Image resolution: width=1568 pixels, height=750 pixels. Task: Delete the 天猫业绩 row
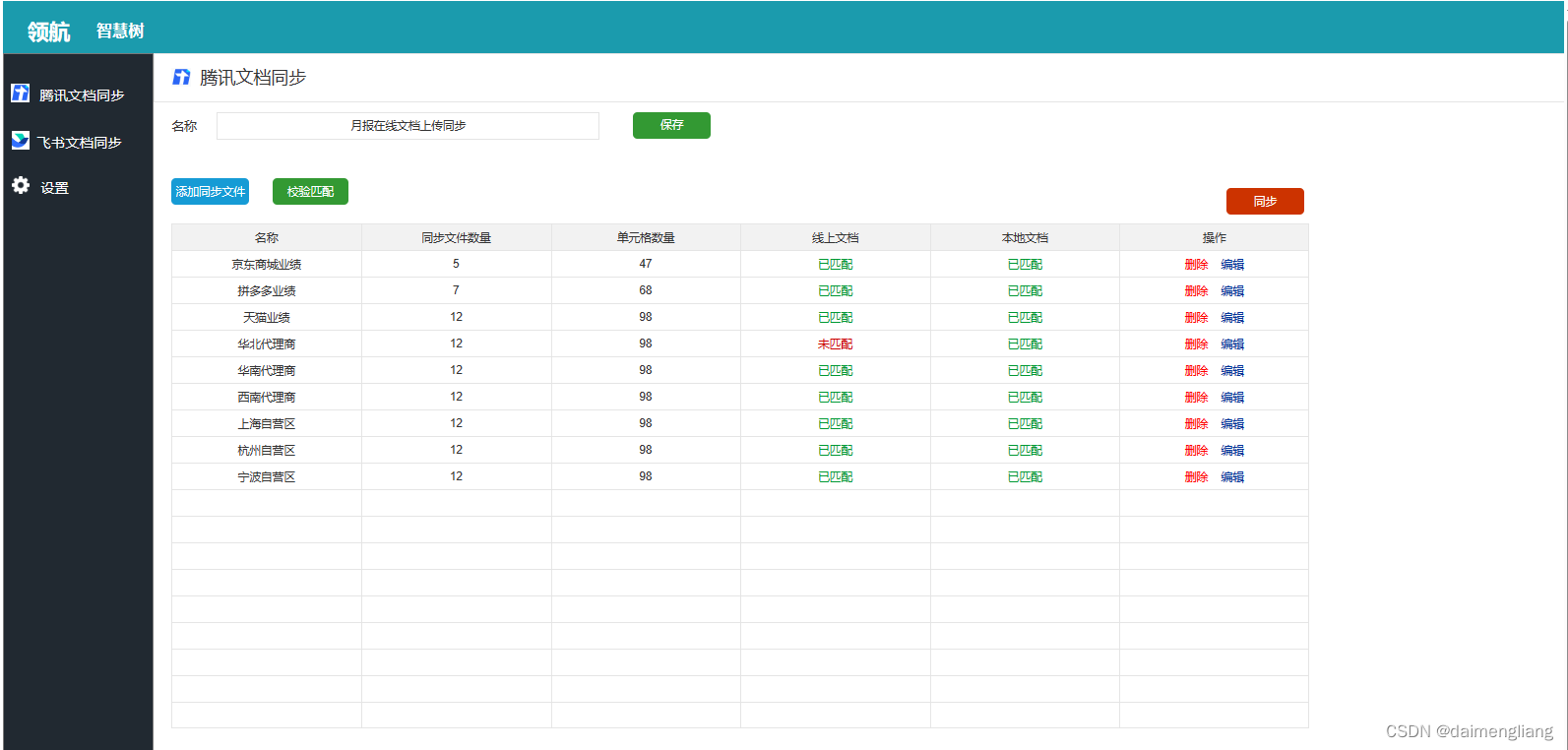coord(1196,318)
